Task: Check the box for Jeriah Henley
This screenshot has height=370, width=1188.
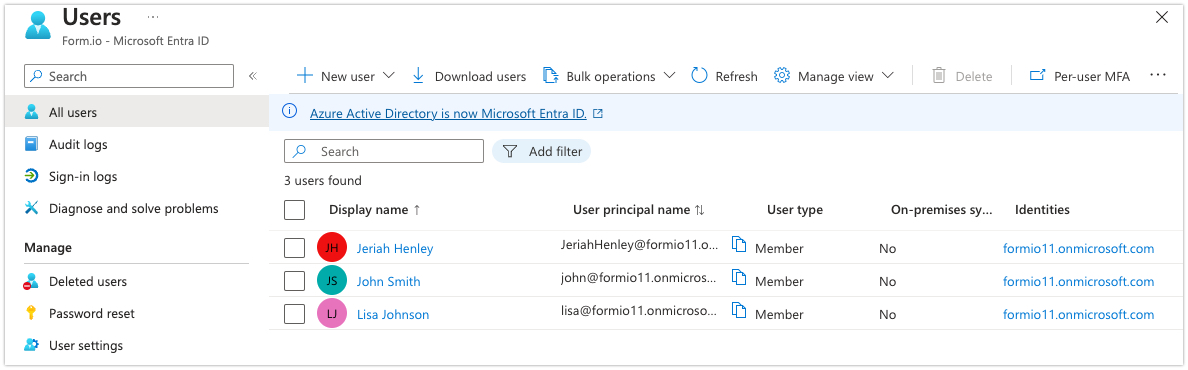Action: [x=295, y=248]
